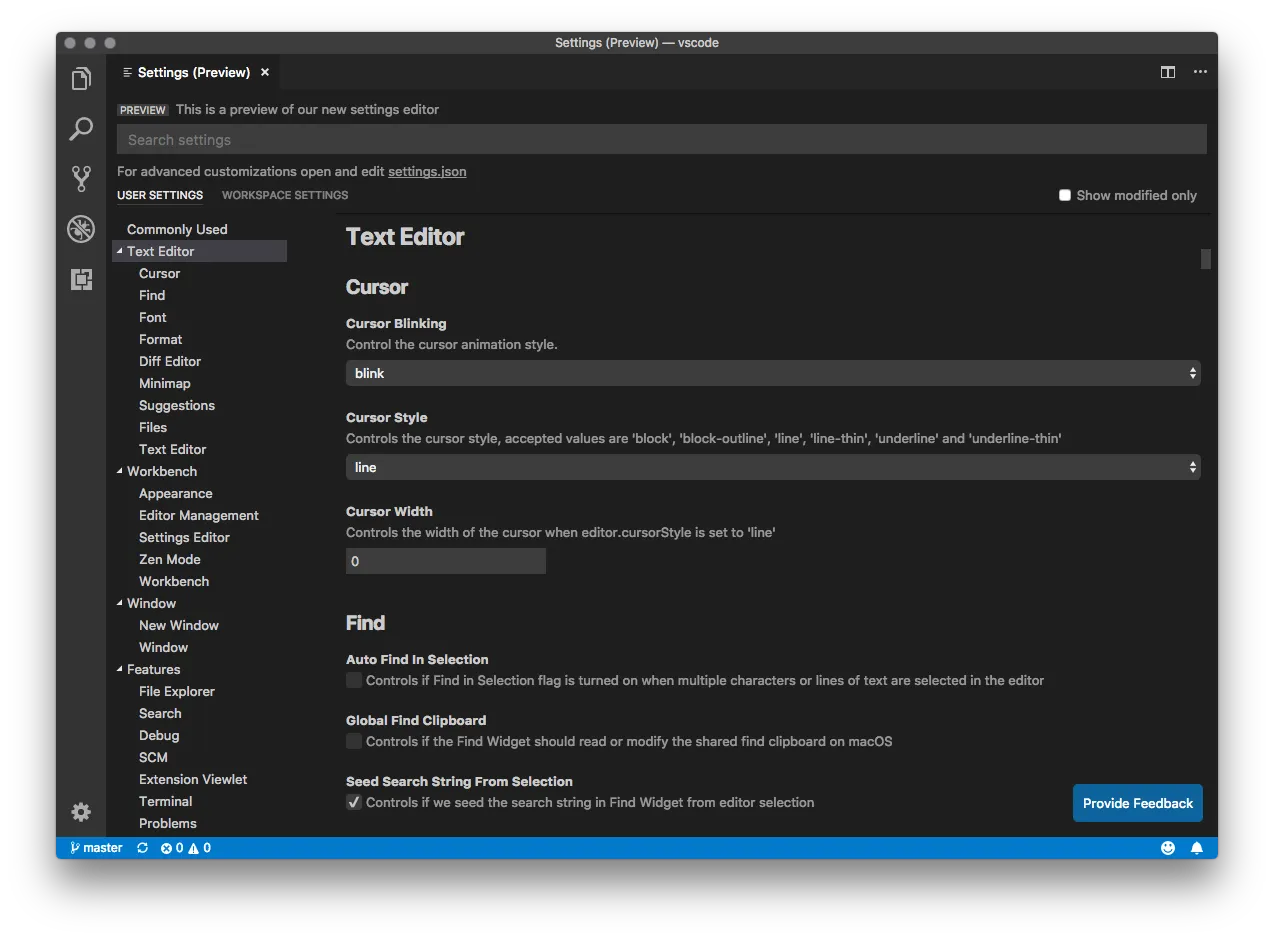Open the Cursor Style dropdown
Image resolution: width=1274 pixels, height=939 pixels.
772,467
